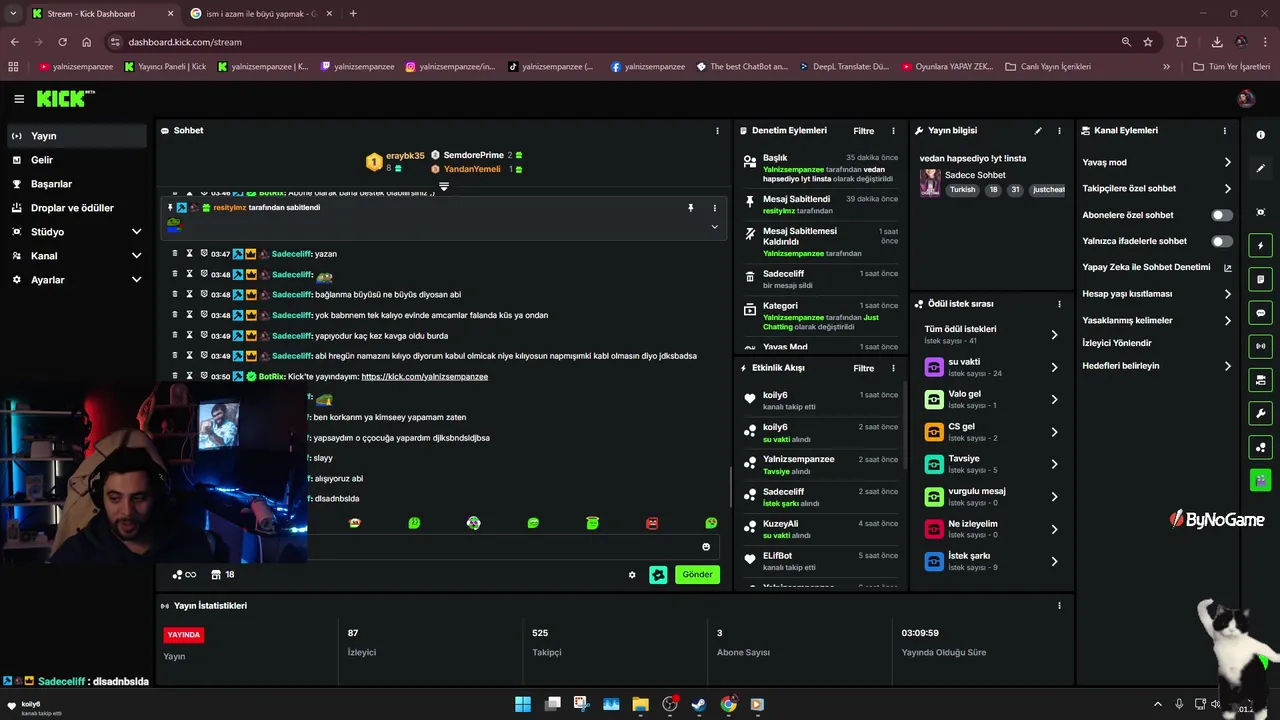This screenshot has height=720, width=1280.
Task: Open Yavaş mod options
Action: click(1157, 162)
